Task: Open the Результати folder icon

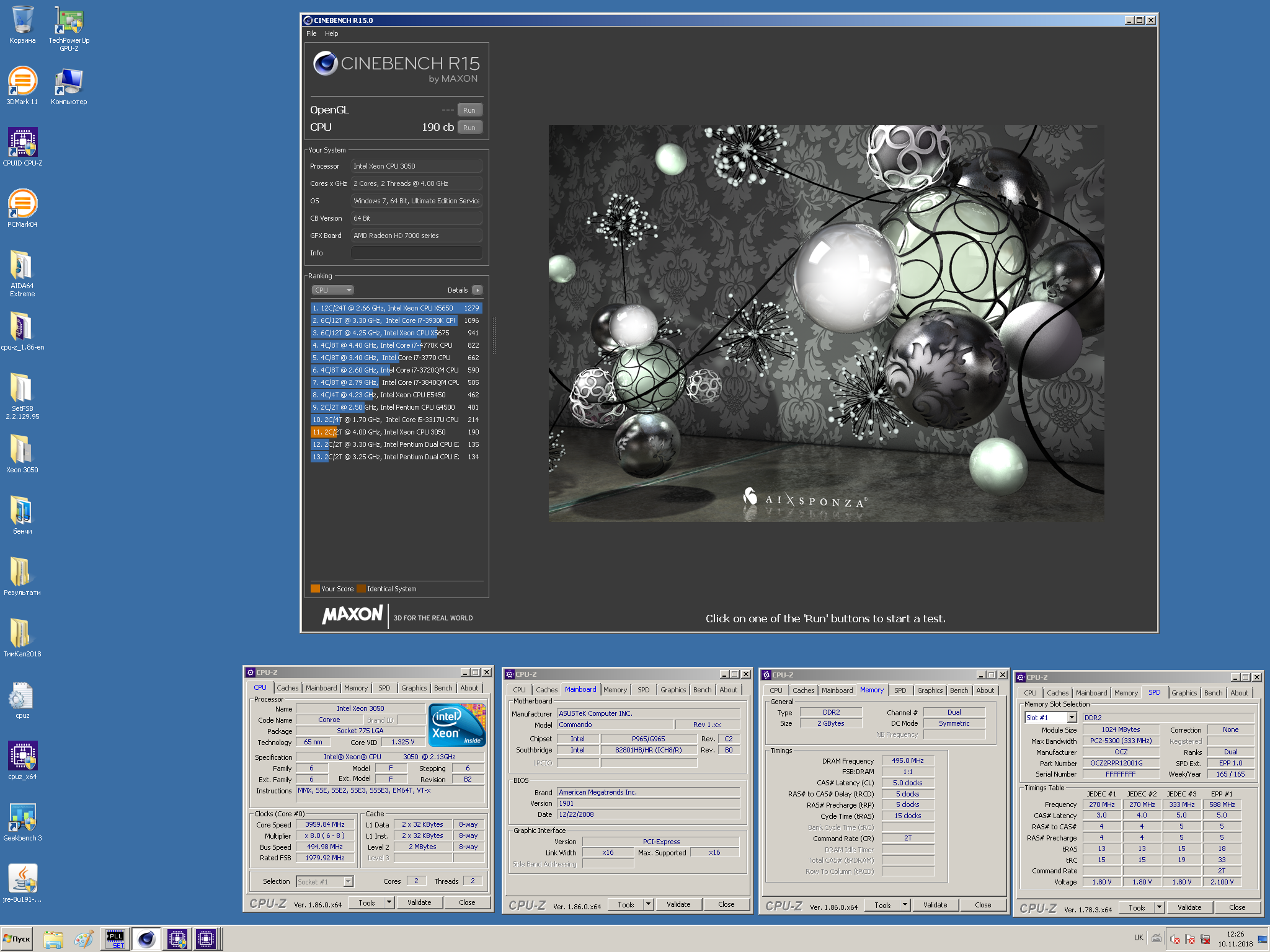Action: point(22,576)
